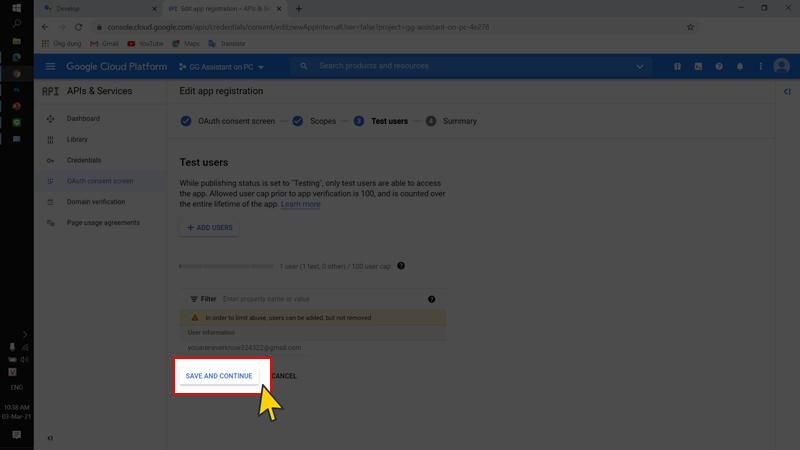Open Credentials in the sidebar

pos(84,160)
